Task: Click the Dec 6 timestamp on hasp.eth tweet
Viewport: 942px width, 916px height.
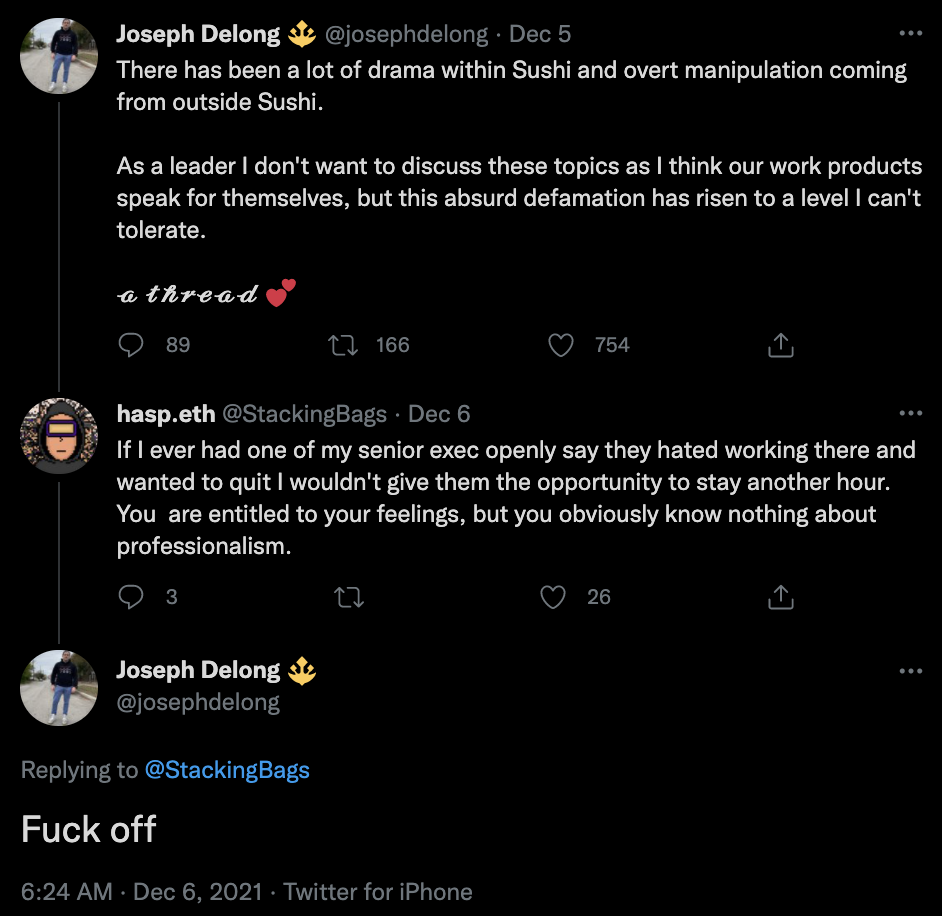Action: (439, 414)
